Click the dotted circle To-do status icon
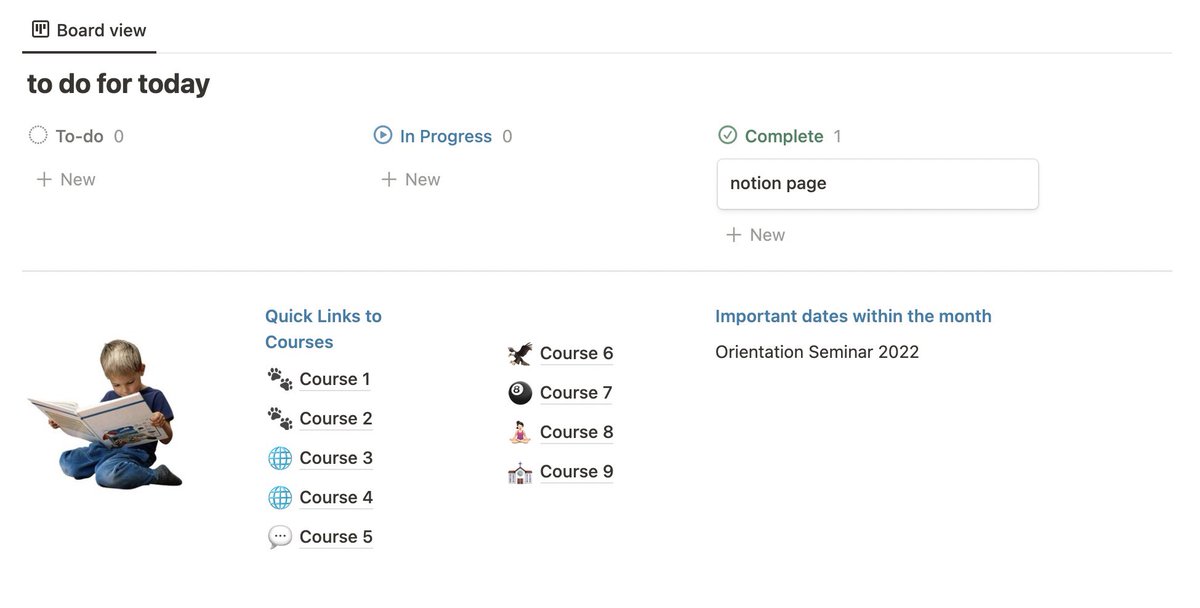 (x=38, y=135)
